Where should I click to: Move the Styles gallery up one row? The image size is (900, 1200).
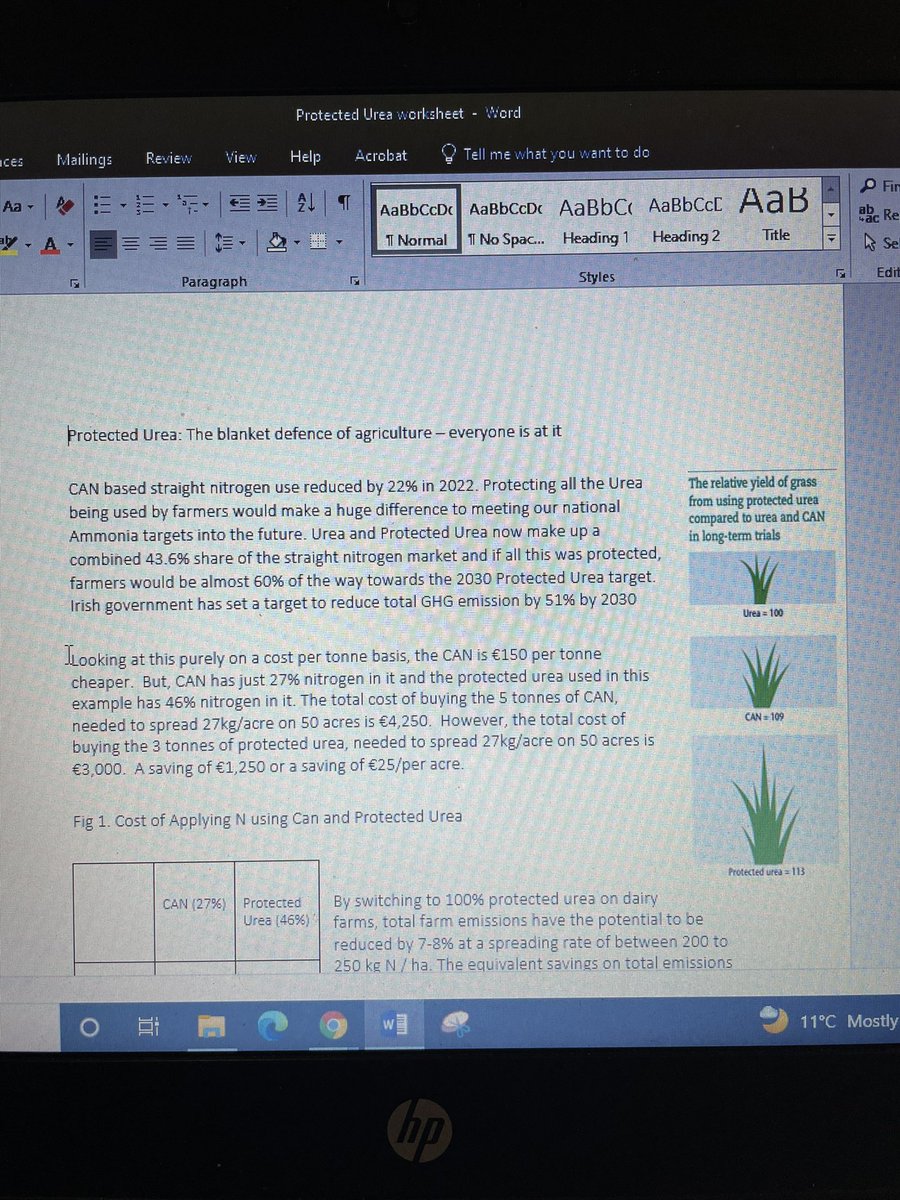coord(830,189)
